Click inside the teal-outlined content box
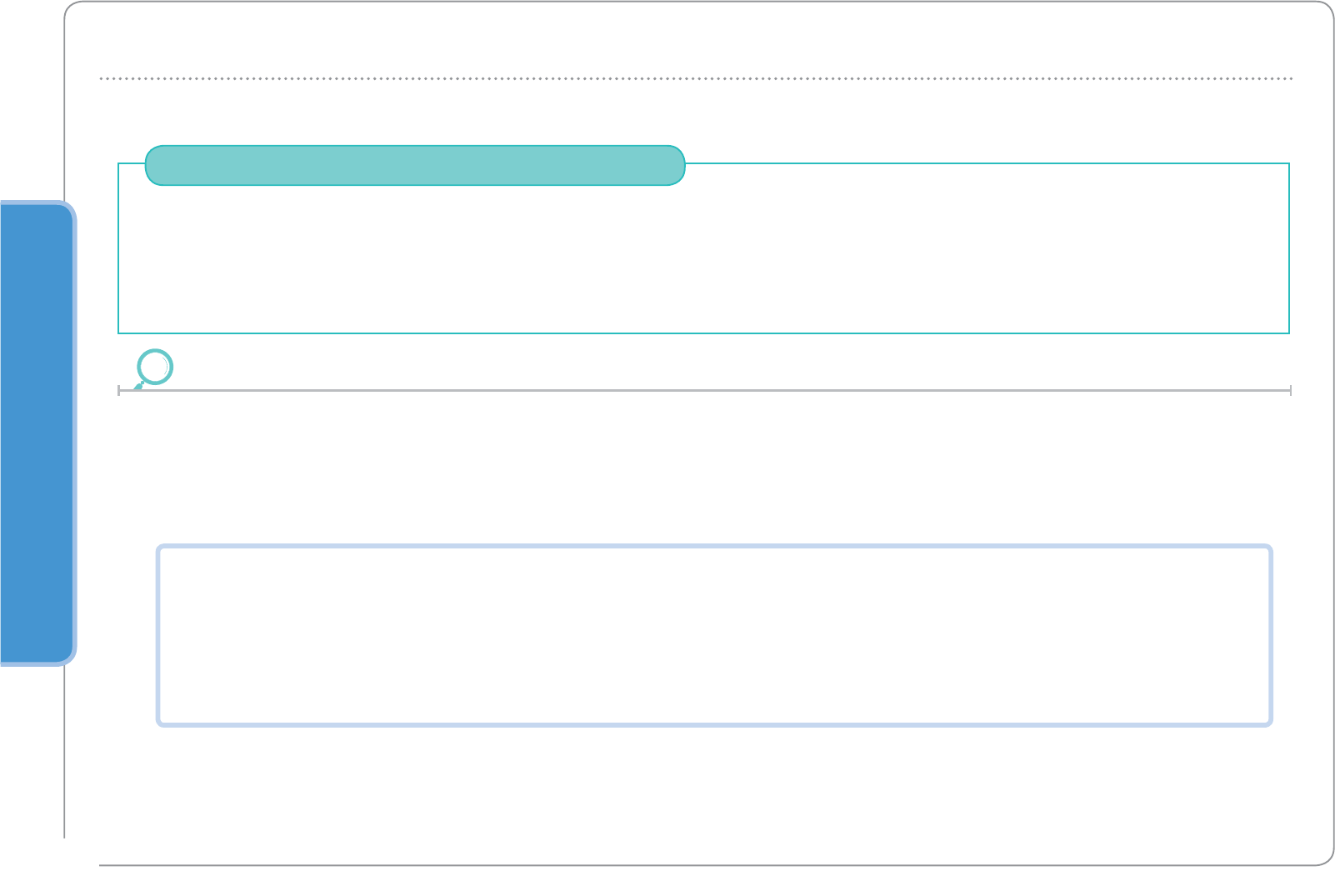This screenshot has width=1335, height=896. [x=703, y=258]
